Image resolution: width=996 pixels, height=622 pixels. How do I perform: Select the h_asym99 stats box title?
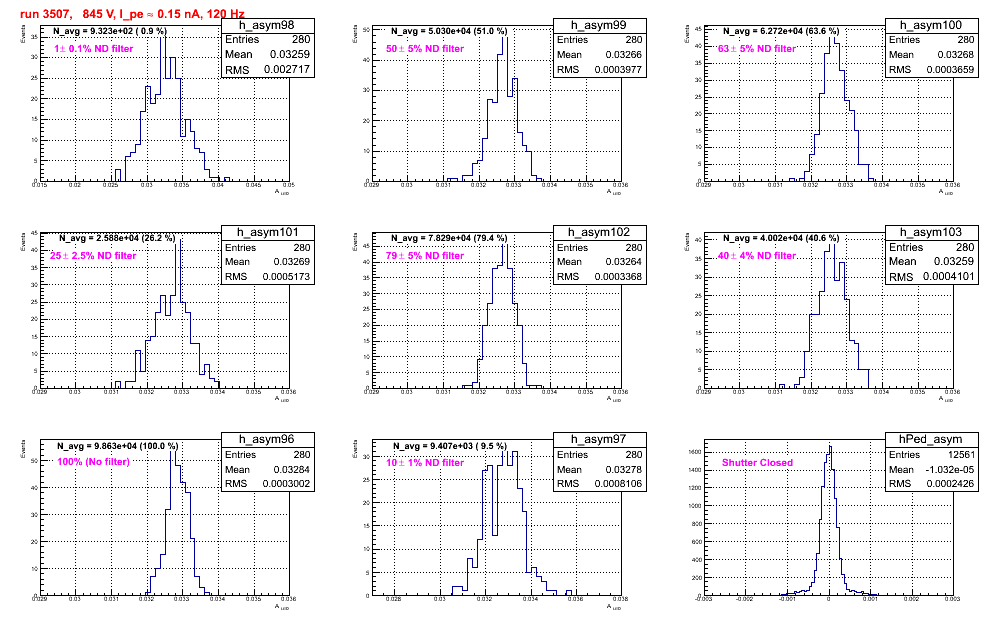(599, 25)
